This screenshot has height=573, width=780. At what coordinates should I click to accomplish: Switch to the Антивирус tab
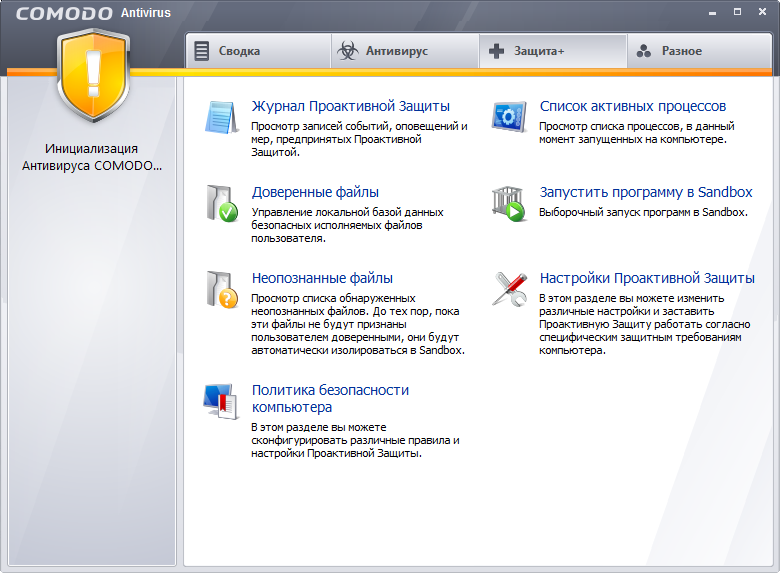coord(405,51)
